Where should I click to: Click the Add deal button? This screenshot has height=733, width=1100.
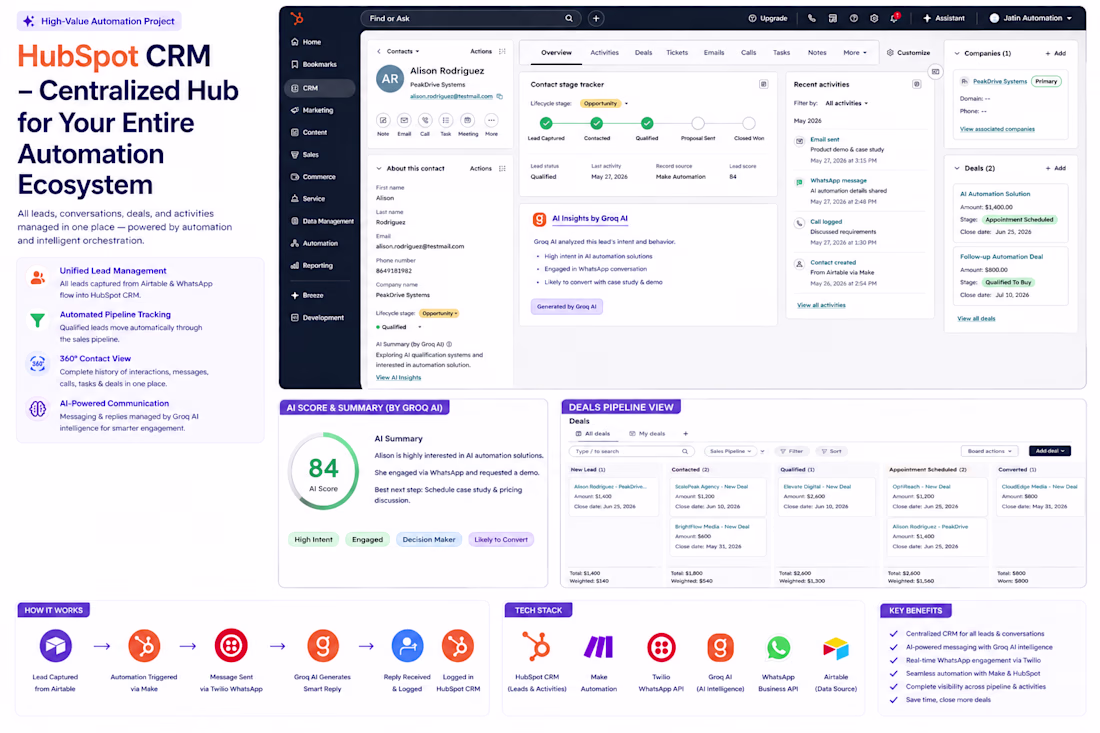point(1049,451)
